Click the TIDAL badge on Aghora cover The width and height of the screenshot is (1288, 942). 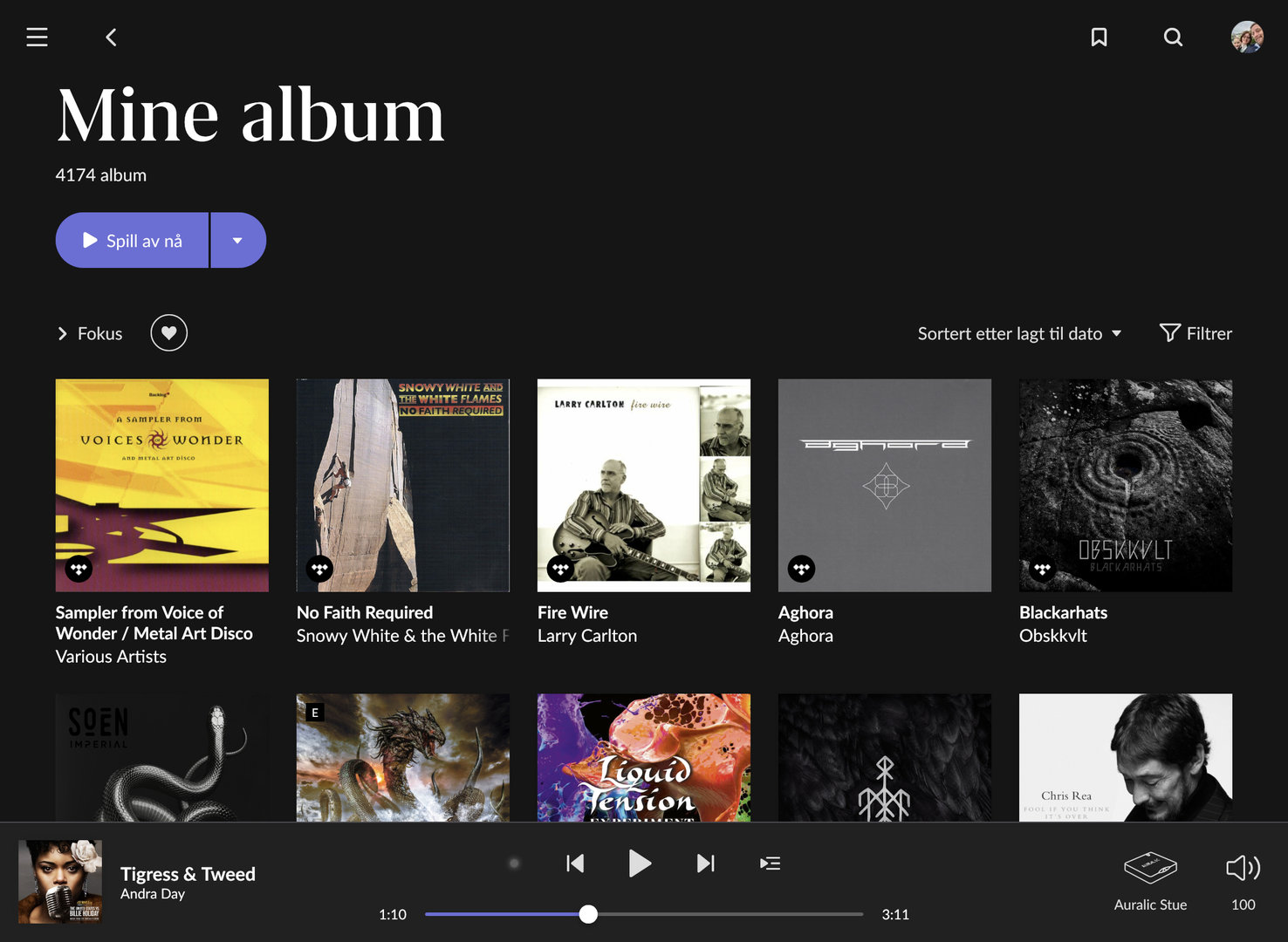801,569
